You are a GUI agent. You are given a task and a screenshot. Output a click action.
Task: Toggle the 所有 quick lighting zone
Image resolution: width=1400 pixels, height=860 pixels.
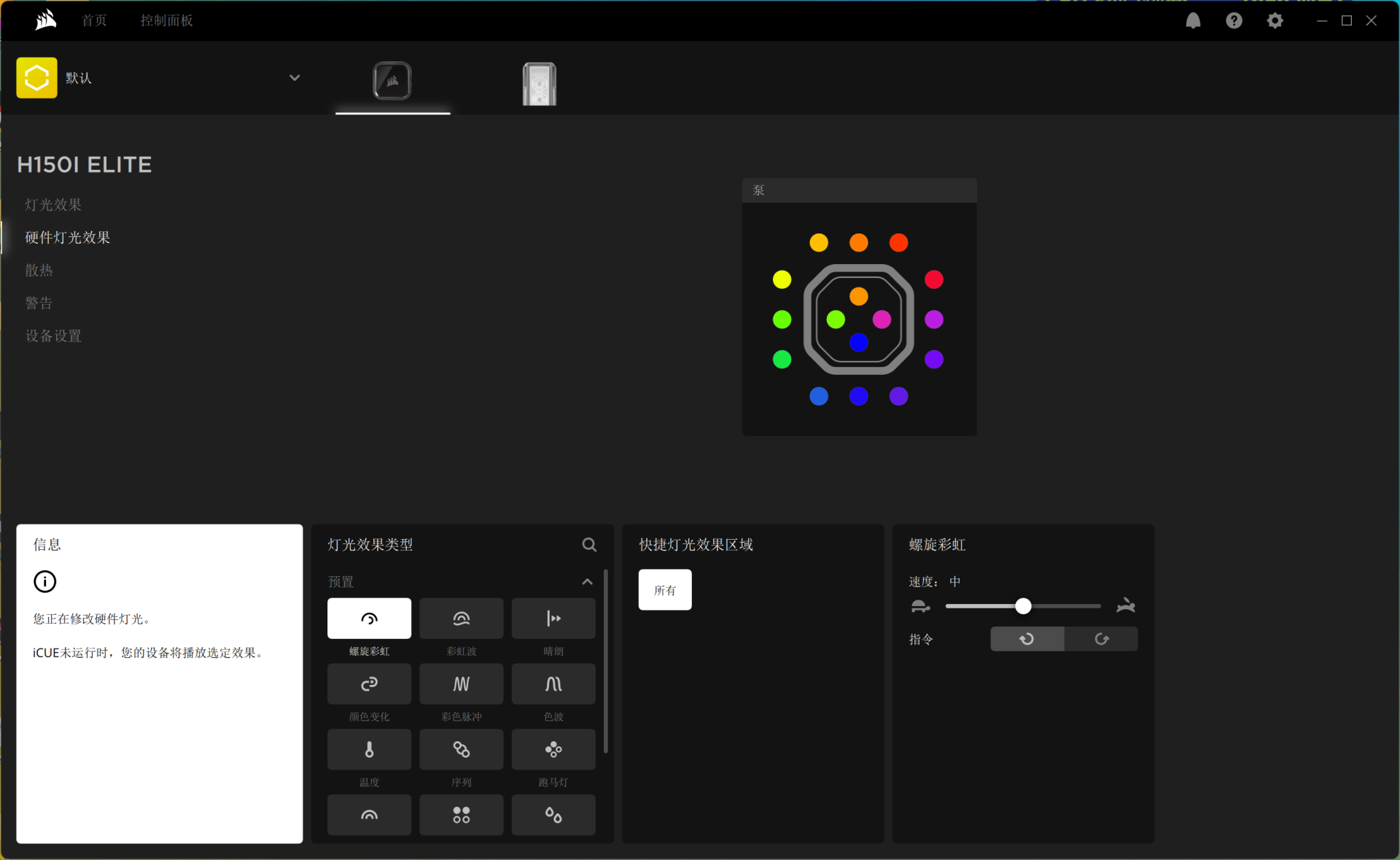point(665,590)
